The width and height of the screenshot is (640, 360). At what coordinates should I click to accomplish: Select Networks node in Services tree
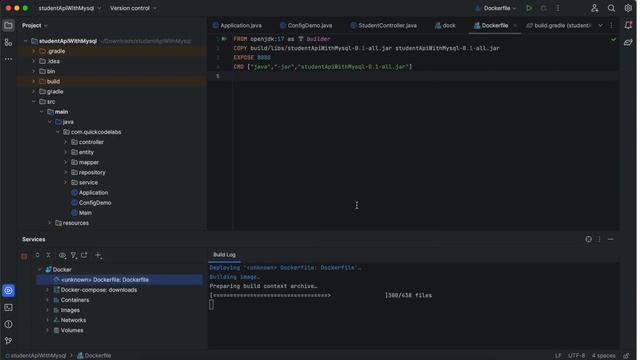click(x=73, y=320)
